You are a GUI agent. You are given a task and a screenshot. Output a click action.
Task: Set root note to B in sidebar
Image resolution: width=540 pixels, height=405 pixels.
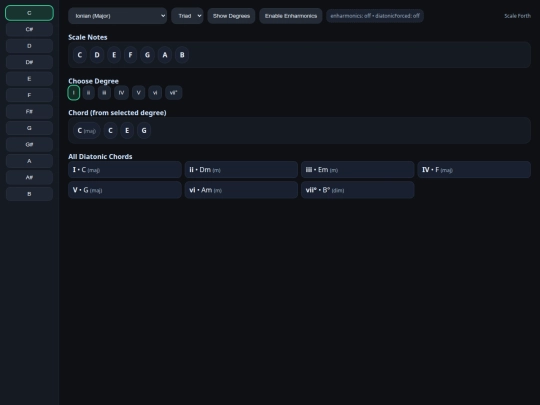point(29,194)
